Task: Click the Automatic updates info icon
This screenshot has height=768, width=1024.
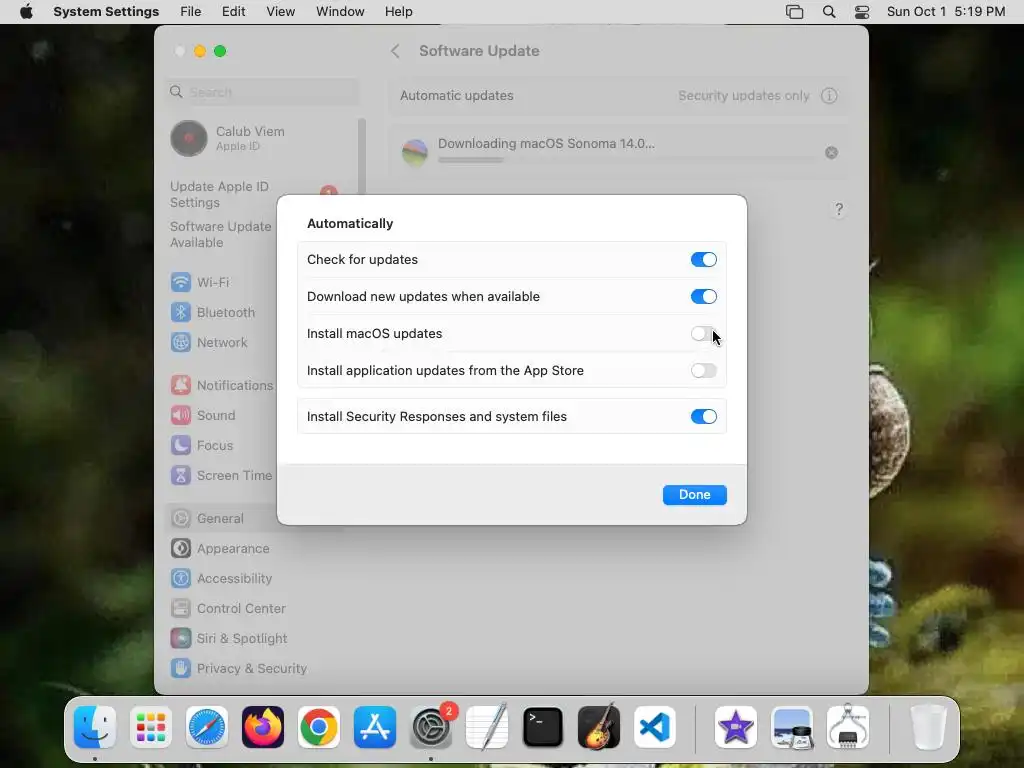Action: point(829,95)
